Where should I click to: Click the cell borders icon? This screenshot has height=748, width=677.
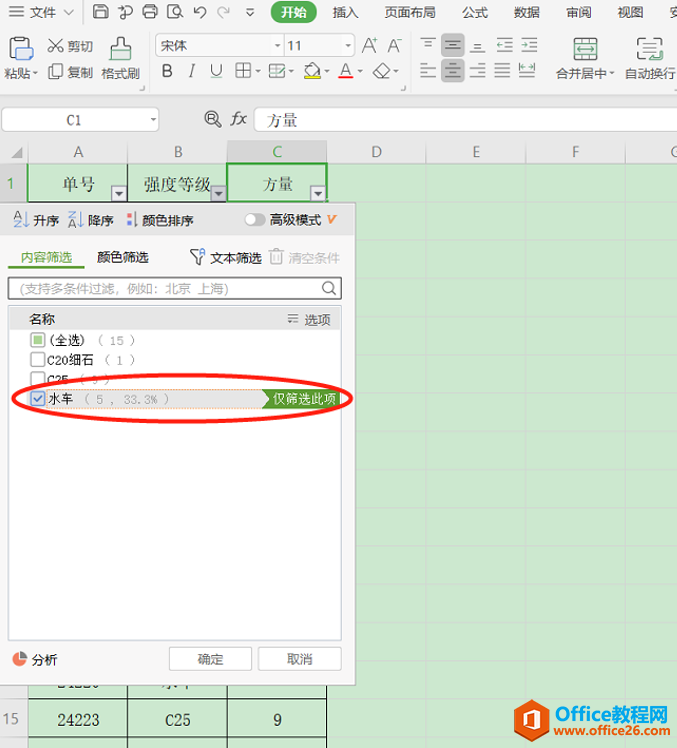[243, 71]
